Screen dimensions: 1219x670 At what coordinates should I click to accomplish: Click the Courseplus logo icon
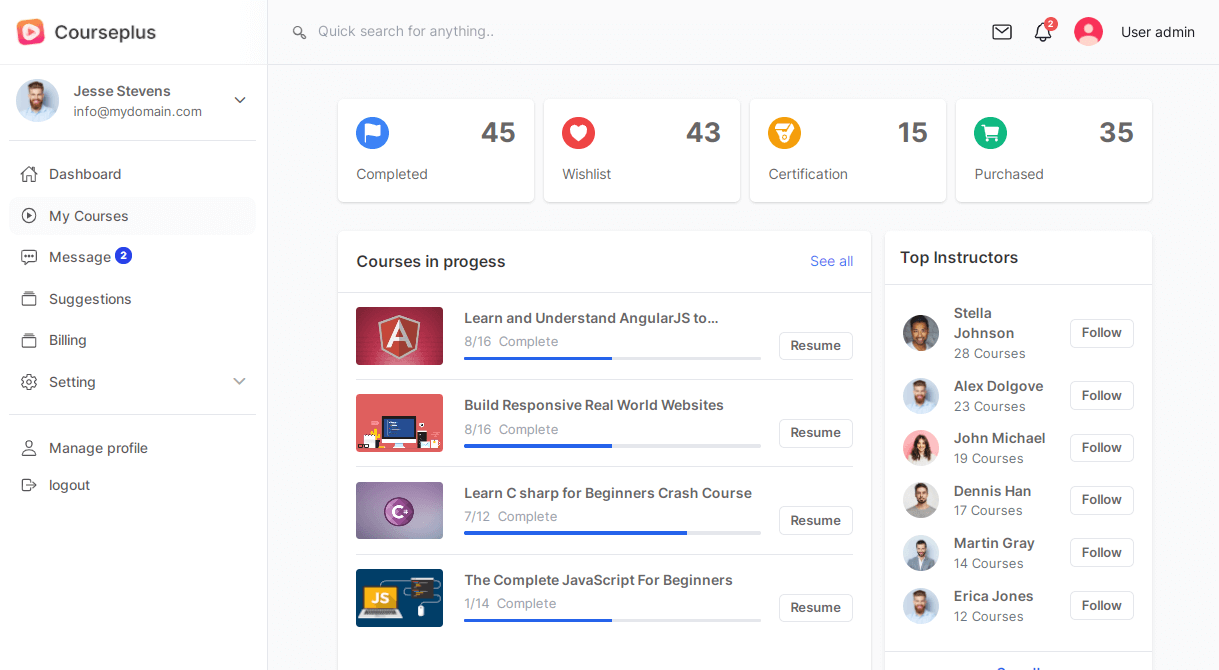coord(31,32)
